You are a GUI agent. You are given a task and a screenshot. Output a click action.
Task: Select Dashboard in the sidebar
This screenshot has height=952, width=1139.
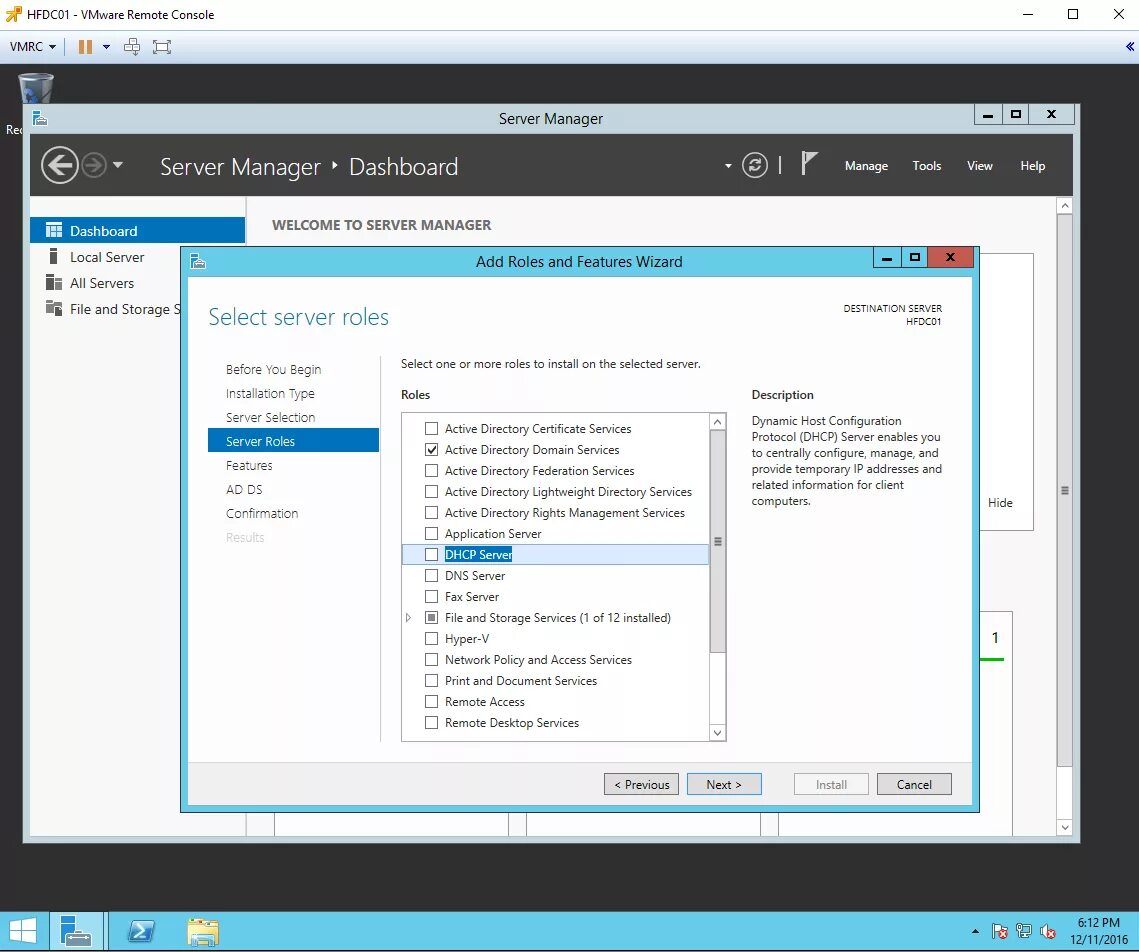(137, 230)
